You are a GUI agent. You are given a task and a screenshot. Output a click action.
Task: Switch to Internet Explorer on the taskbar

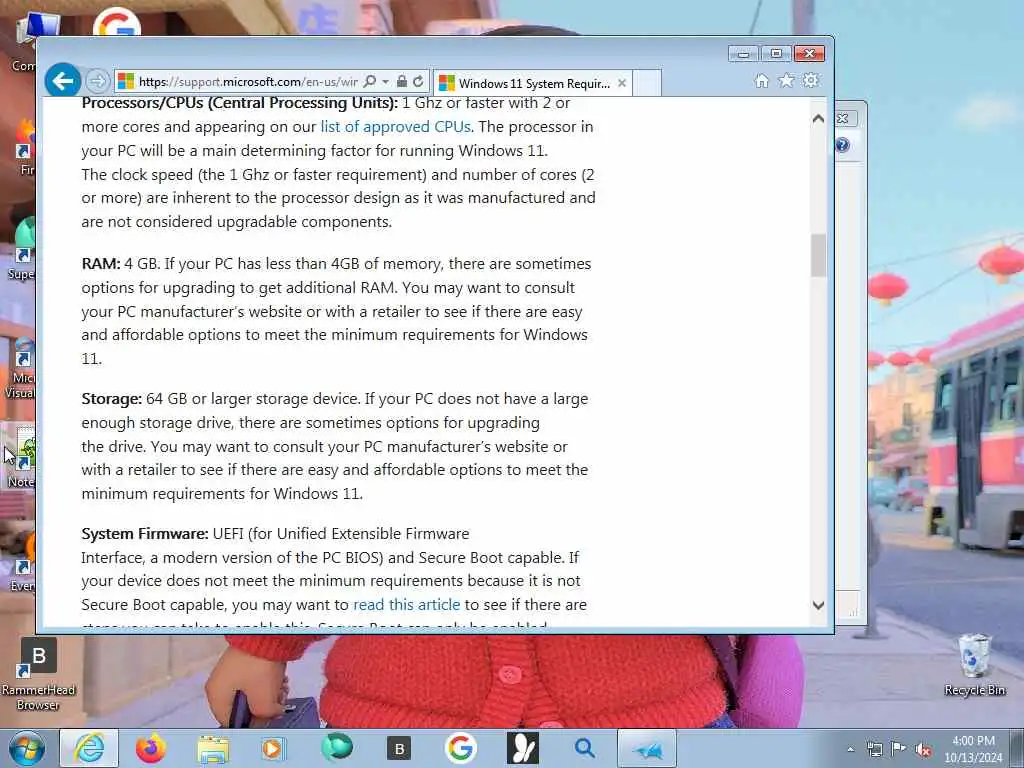(89, 748)
